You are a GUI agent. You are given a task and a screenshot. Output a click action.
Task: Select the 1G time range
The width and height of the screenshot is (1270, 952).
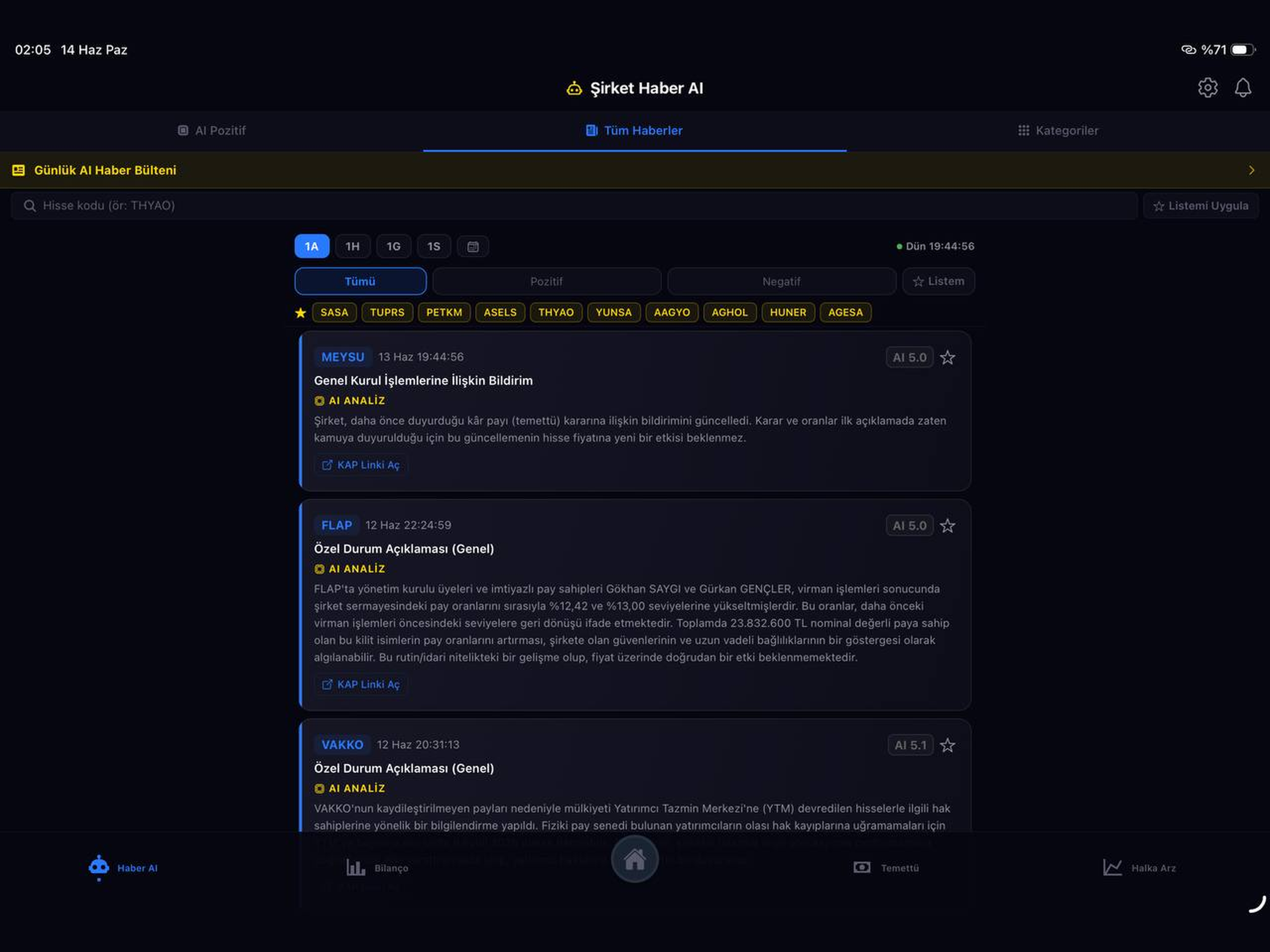[x=393, y=246]
